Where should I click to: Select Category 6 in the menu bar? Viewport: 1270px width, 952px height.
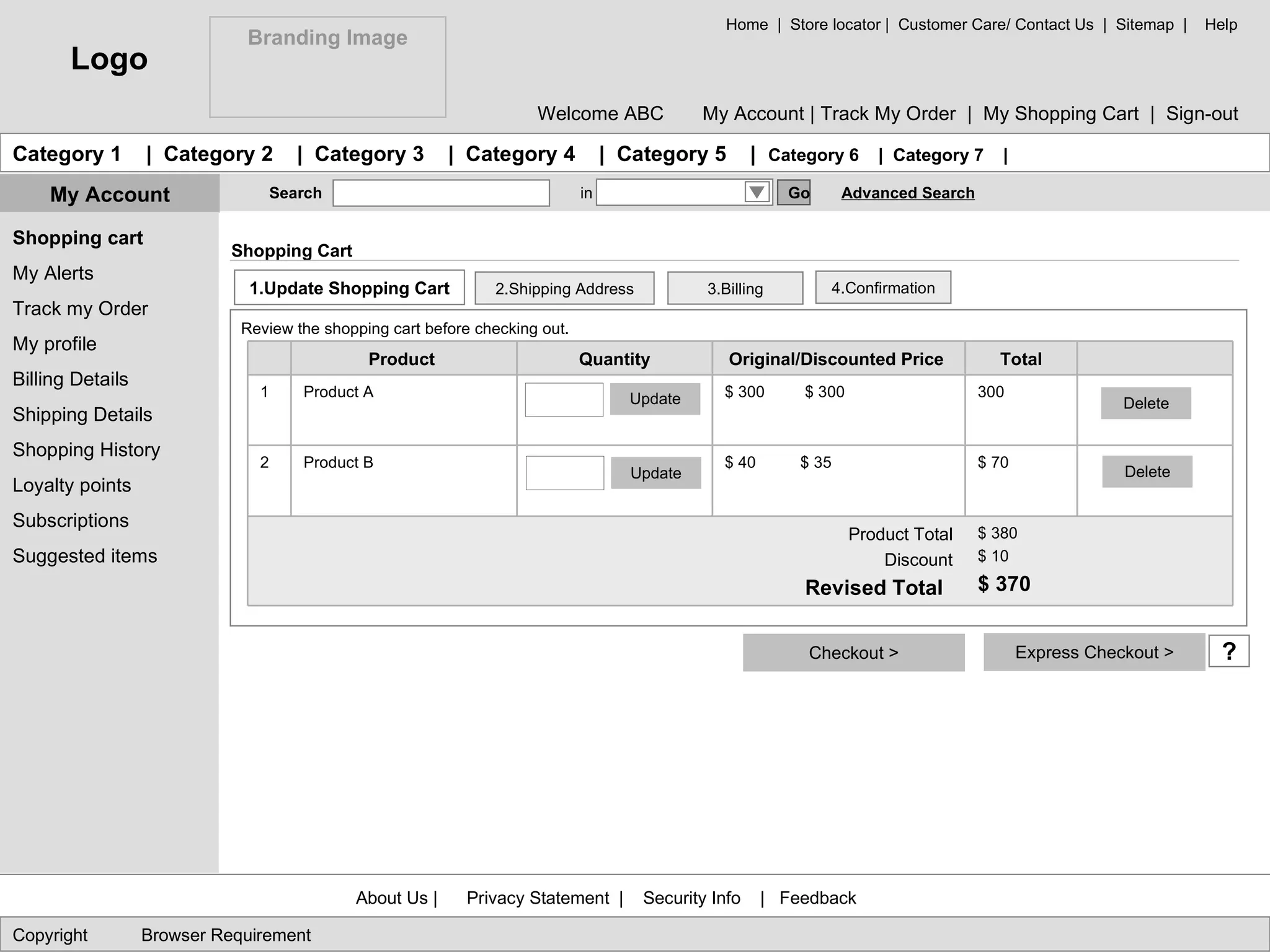pos(813,155)
